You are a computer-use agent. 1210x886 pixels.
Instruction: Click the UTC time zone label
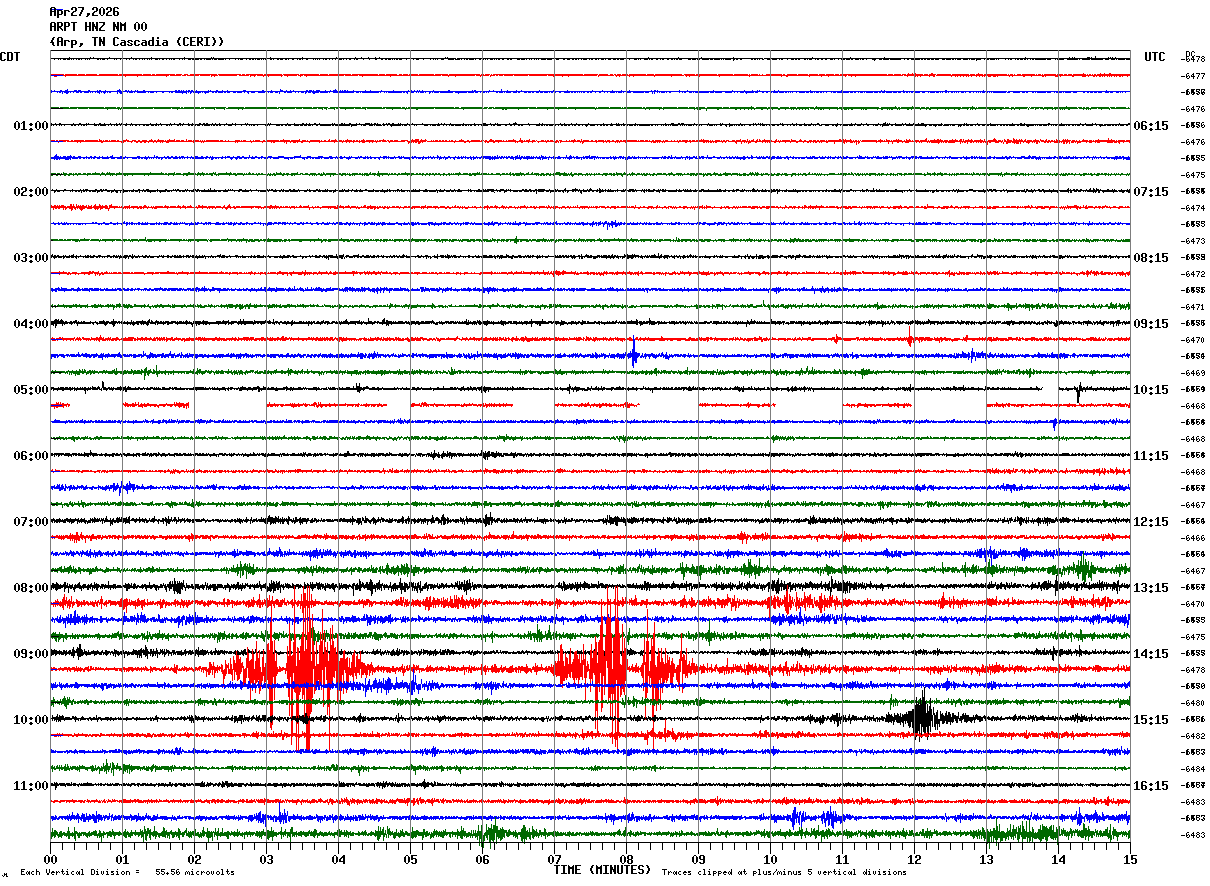[x=1155, y=57]
